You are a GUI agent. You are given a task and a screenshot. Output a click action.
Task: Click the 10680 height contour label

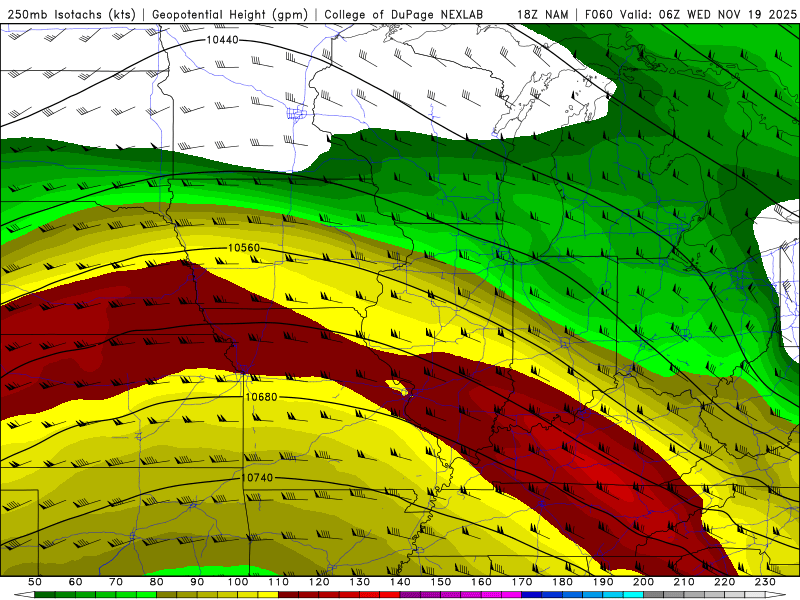tap(261, 396)
